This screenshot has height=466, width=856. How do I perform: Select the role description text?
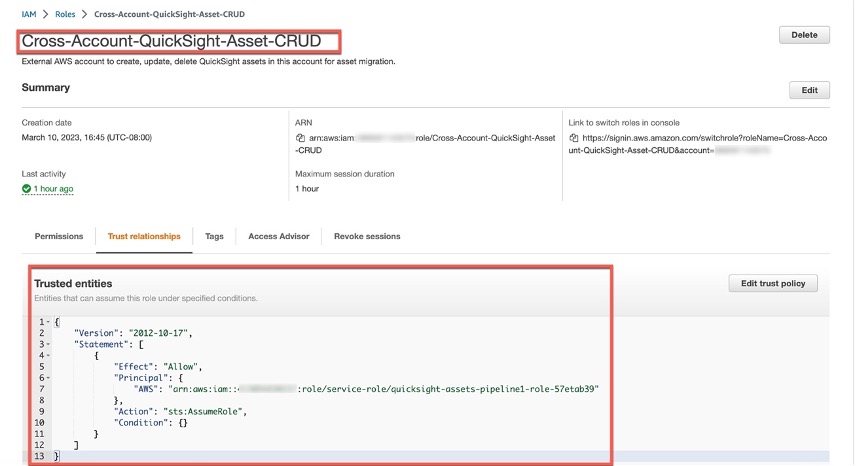[209, 62]
